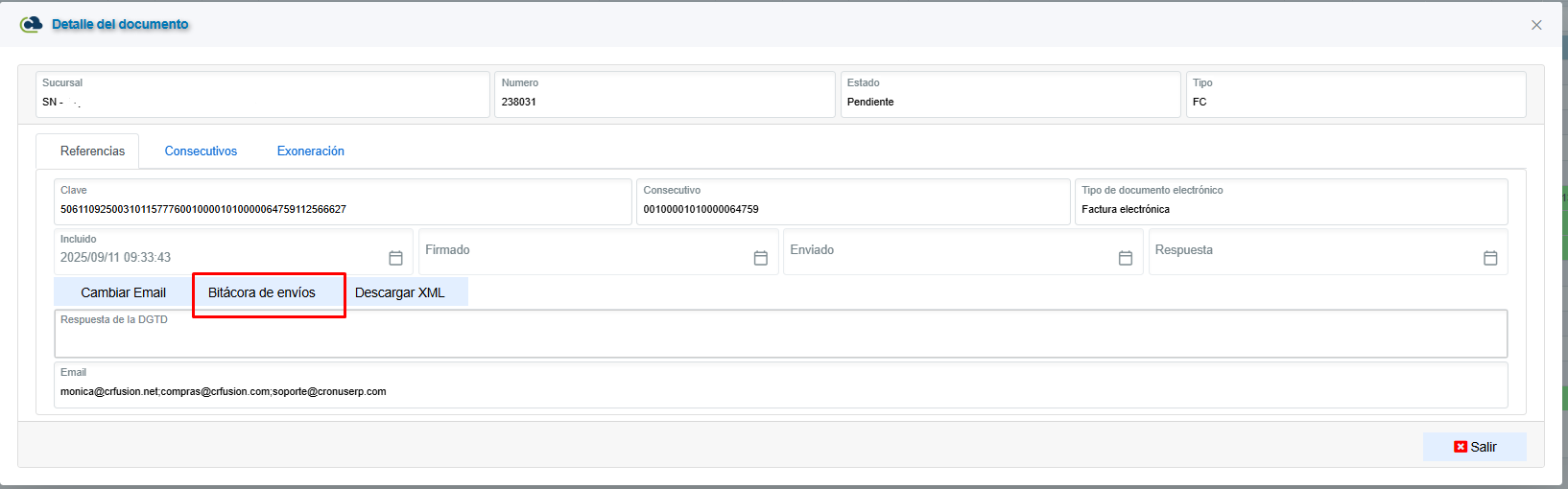Click the Numero field showing 238031

pos(664,102)
